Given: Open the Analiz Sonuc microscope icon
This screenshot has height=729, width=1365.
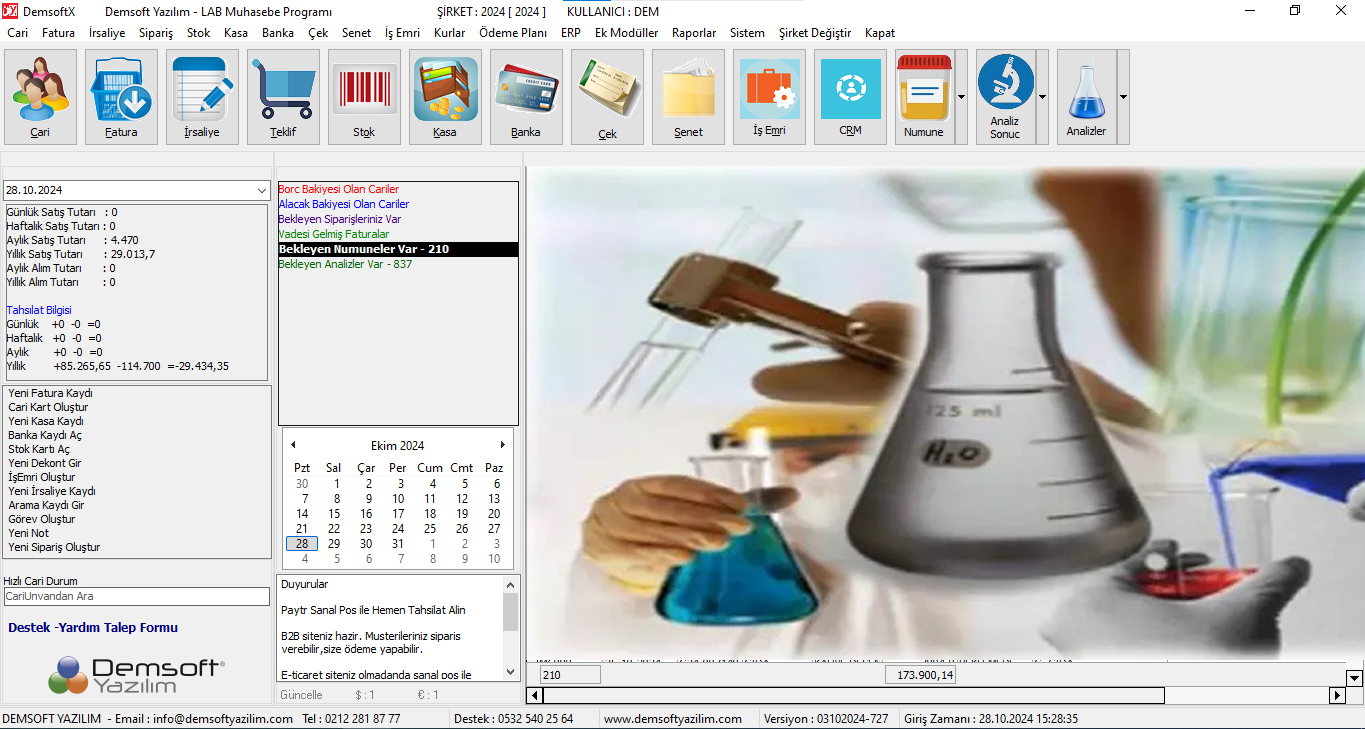Looking at the screenshot, I should tap(1005, 97).
